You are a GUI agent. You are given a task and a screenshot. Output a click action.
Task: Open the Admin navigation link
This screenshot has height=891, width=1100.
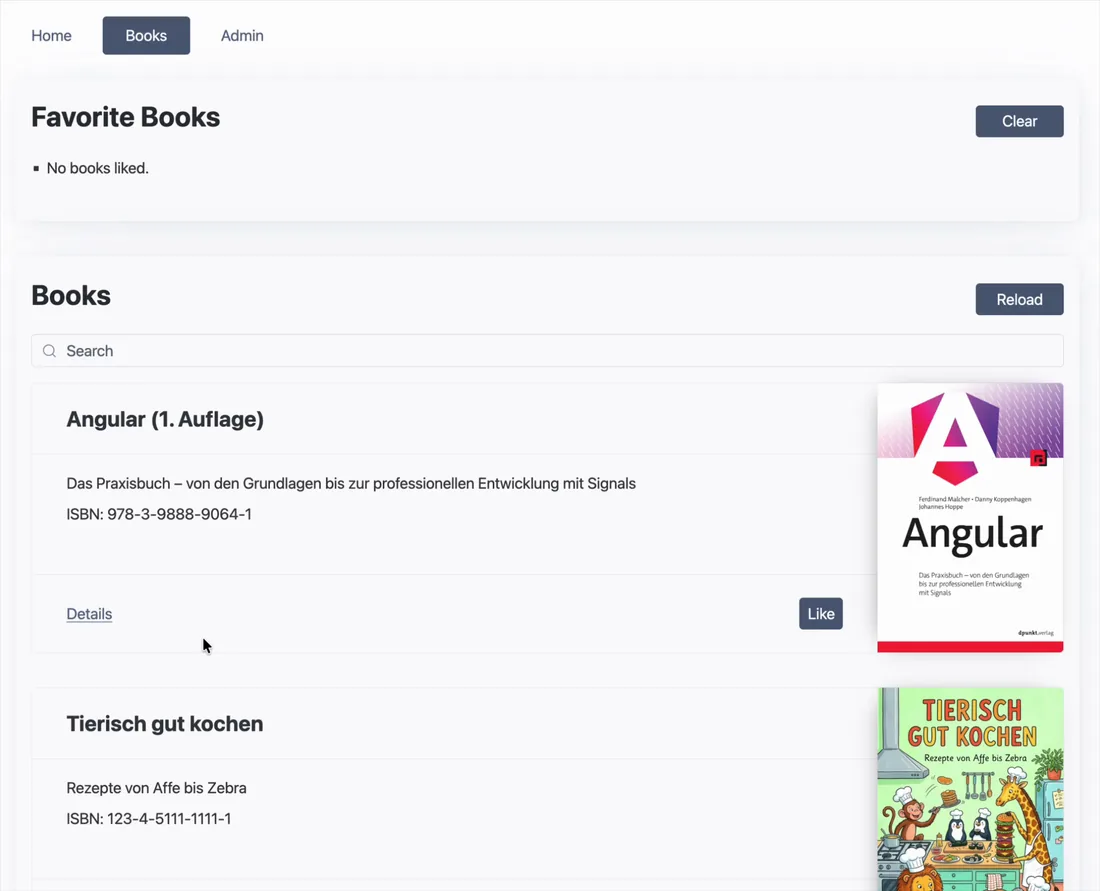242,36
